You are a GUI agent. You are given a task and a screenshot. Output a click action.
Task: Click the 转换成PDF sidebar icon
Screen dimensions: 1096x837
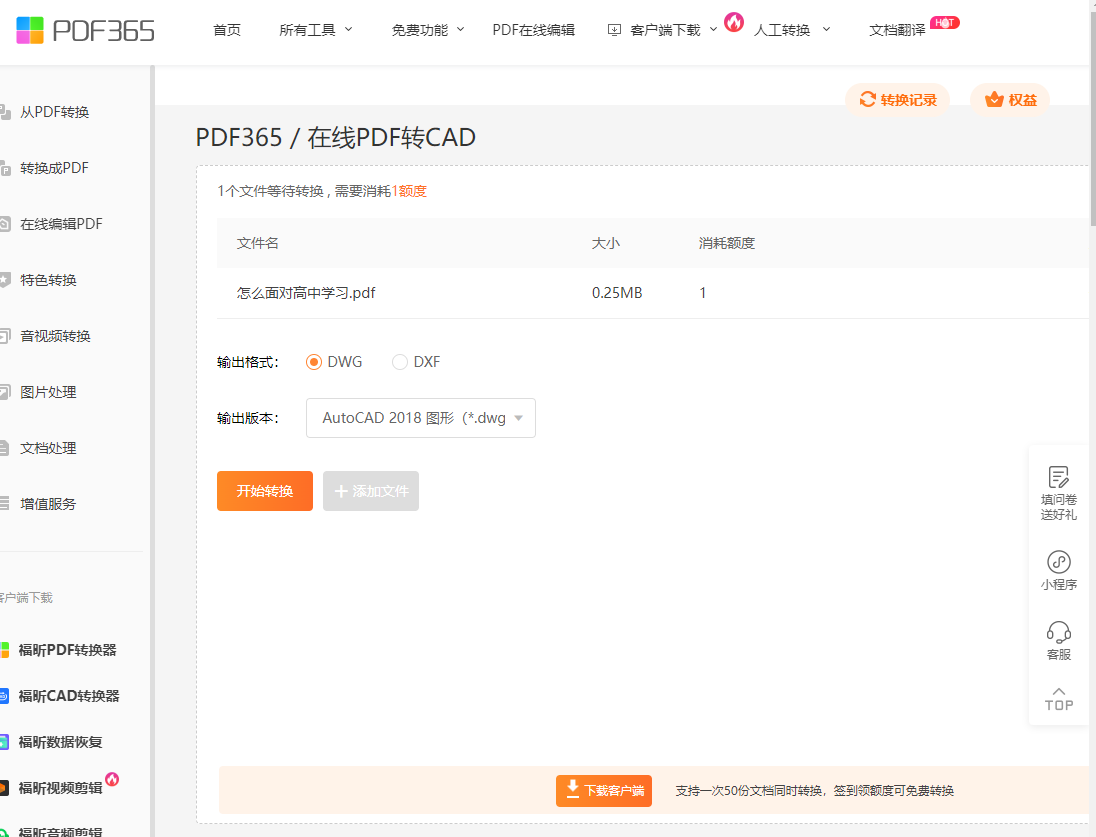[4, 168]
